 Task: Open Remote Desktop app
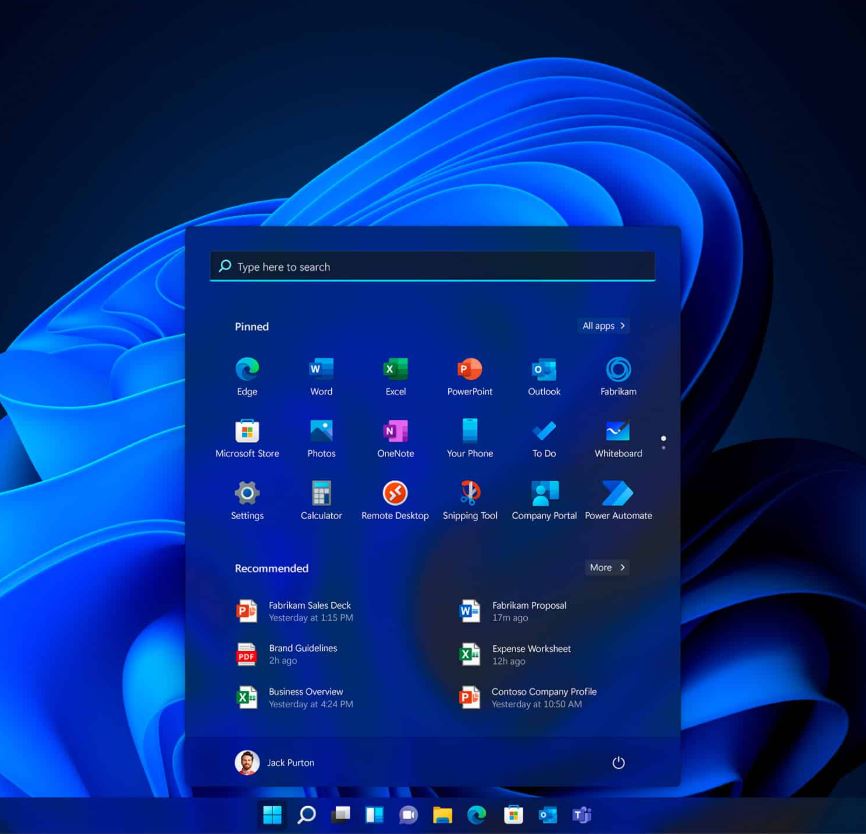pos(395,494)
